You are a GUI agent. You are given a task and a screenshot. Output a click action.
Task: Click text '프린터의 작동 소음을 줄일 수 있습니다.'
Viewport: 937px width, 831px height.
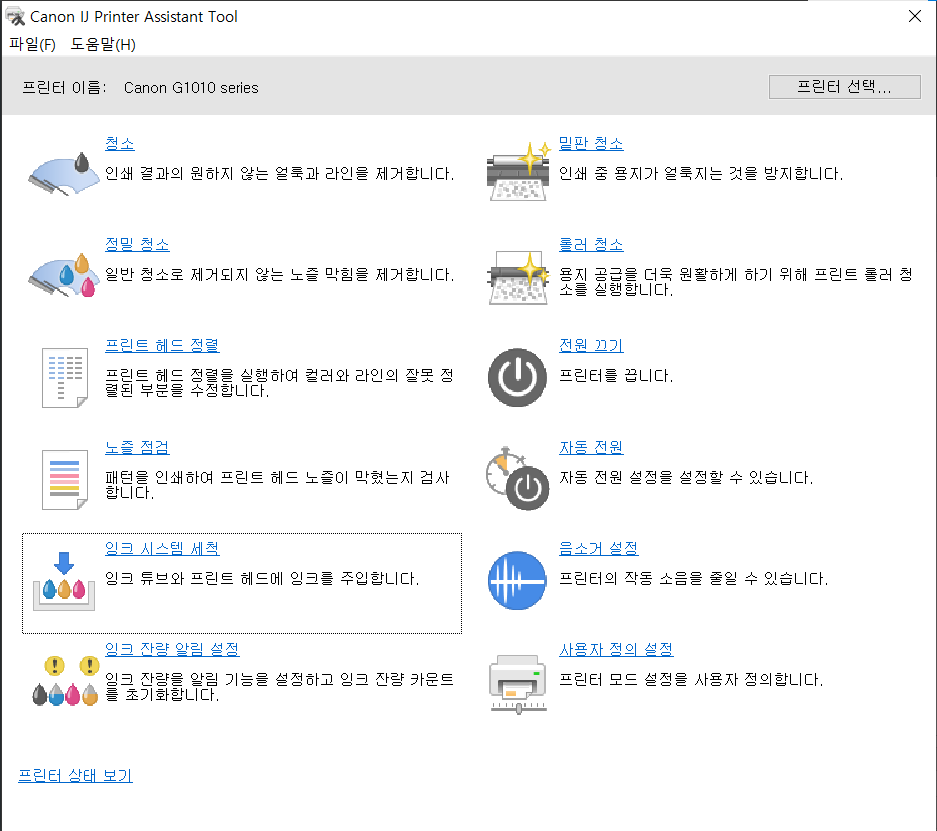[x=694, y=578]
